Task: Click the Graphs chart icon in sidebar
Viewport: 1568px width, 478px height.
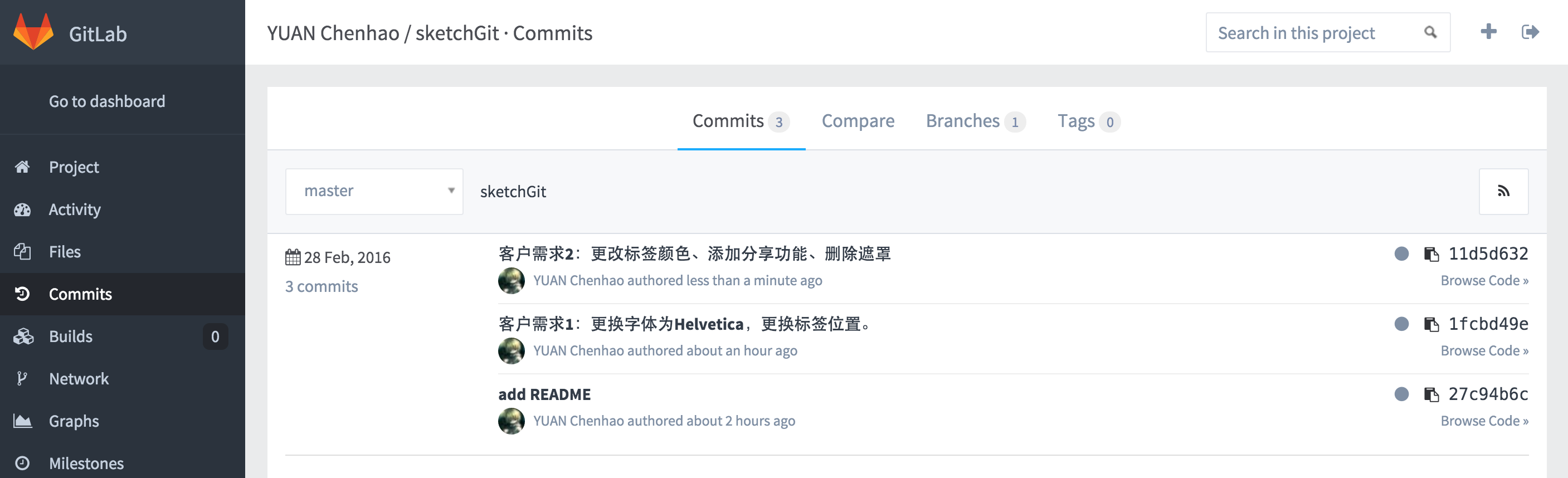Action: coord(22,421)
